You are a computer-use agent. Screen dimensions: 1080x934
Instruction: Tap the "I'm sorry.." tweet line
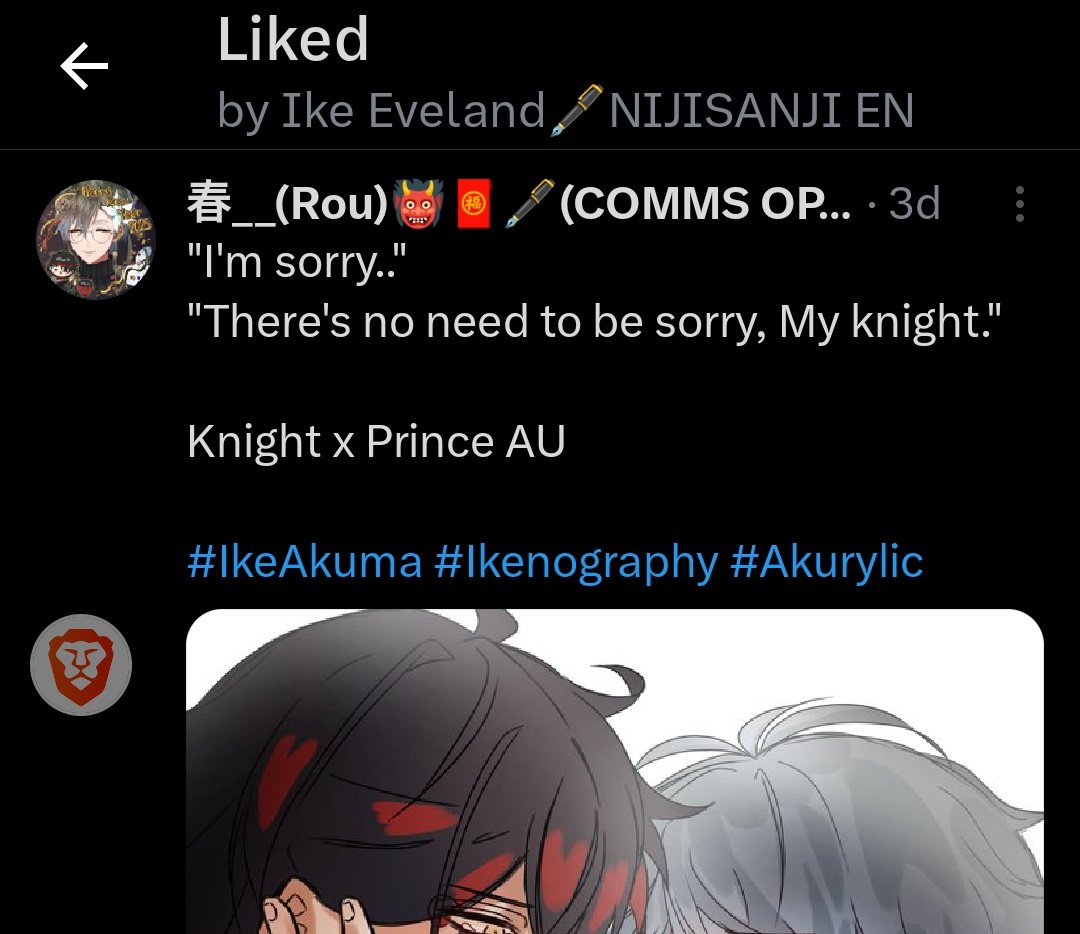click(297, 262)
